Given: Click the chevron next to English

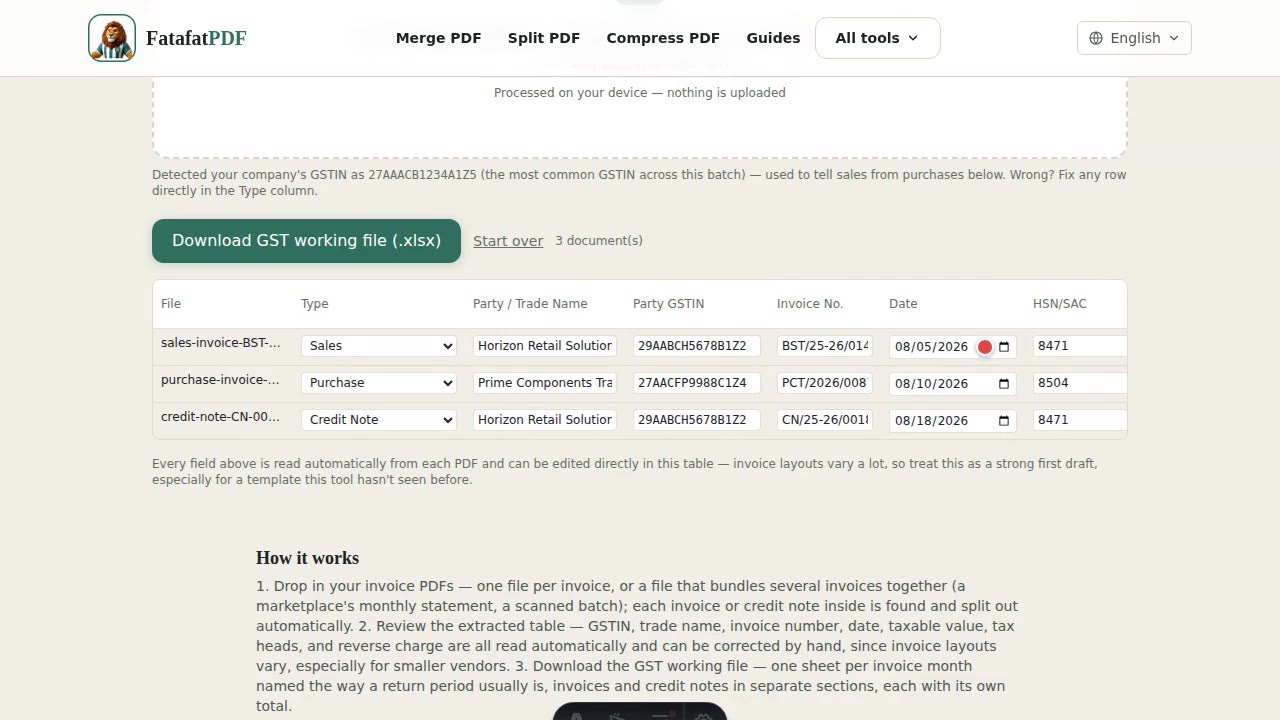Looking at the screenshot, I should click(1174, 38).
